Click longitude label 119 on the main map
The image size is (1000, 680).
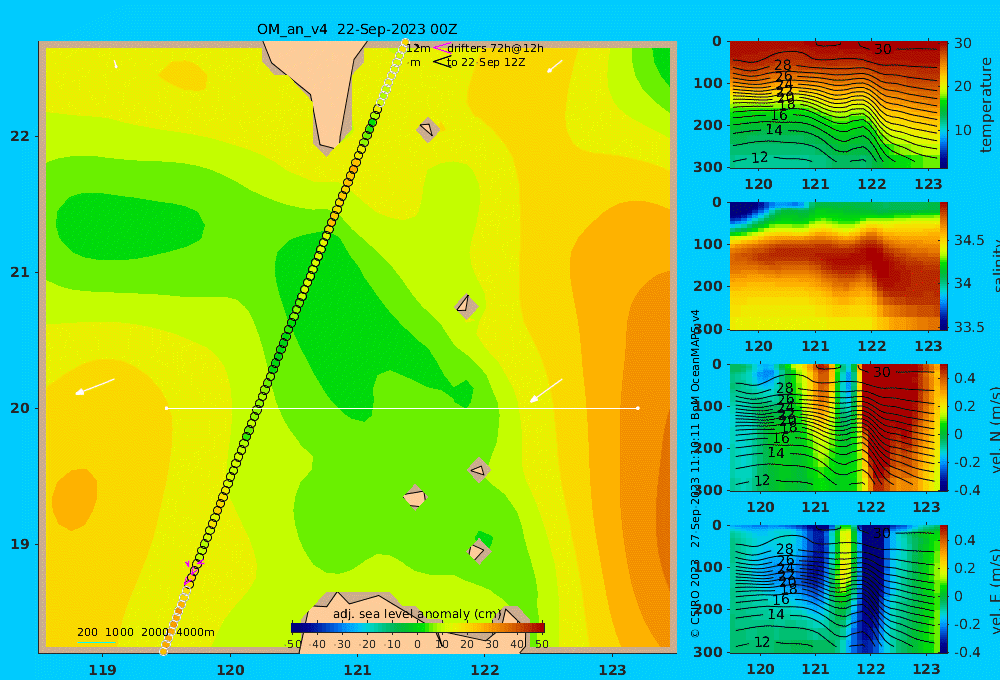click(102, 670)
